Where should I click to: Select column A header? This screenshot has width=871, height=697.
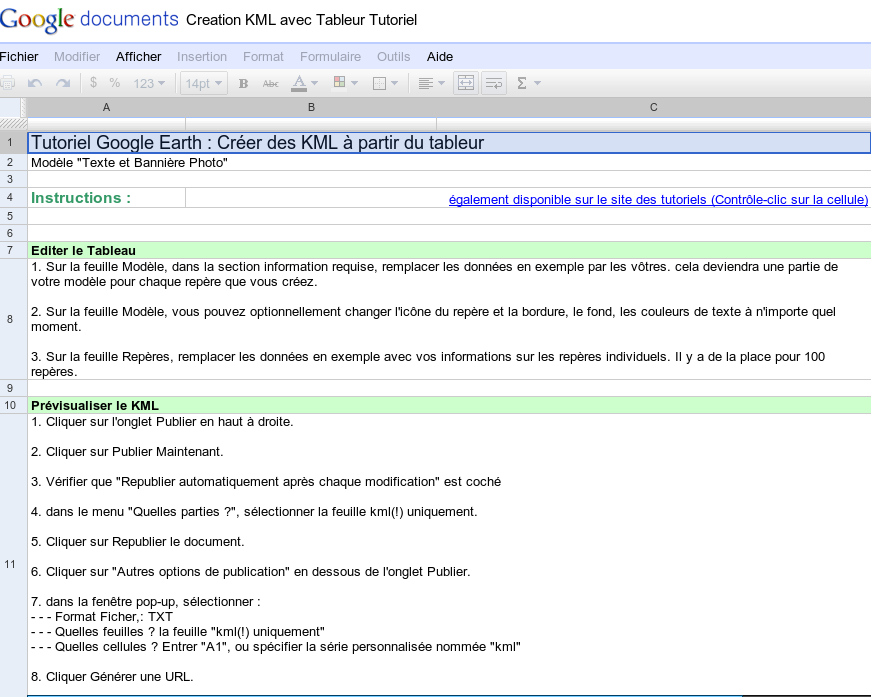pos(106,107)
